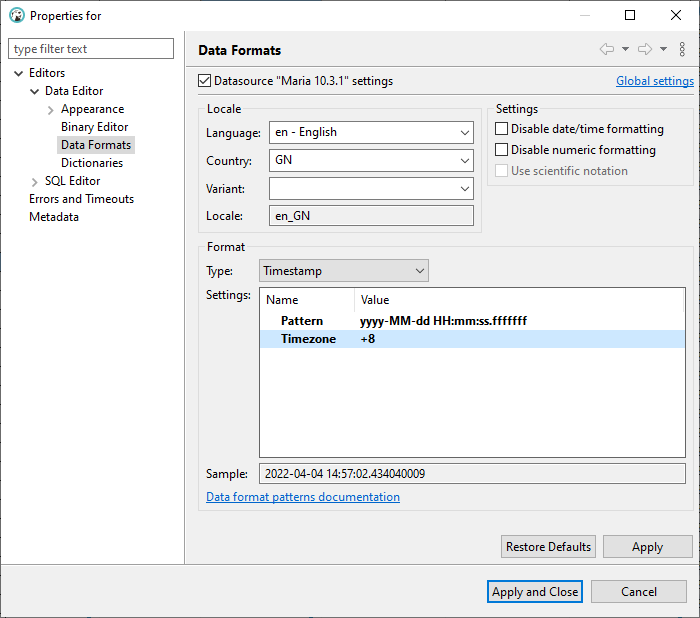Click Apply and Close button
This screenshot has width=700, height=618.
535,592
